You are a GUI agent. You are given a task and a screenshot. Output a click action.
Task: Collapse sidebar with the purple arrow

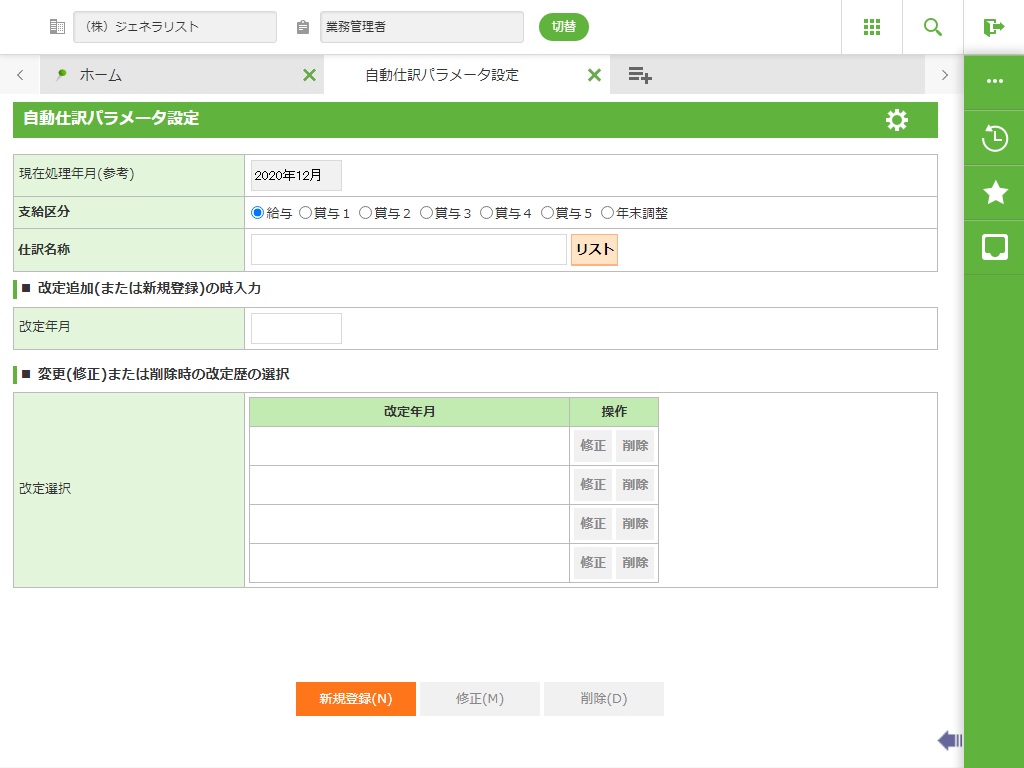(x=949, y=740)
